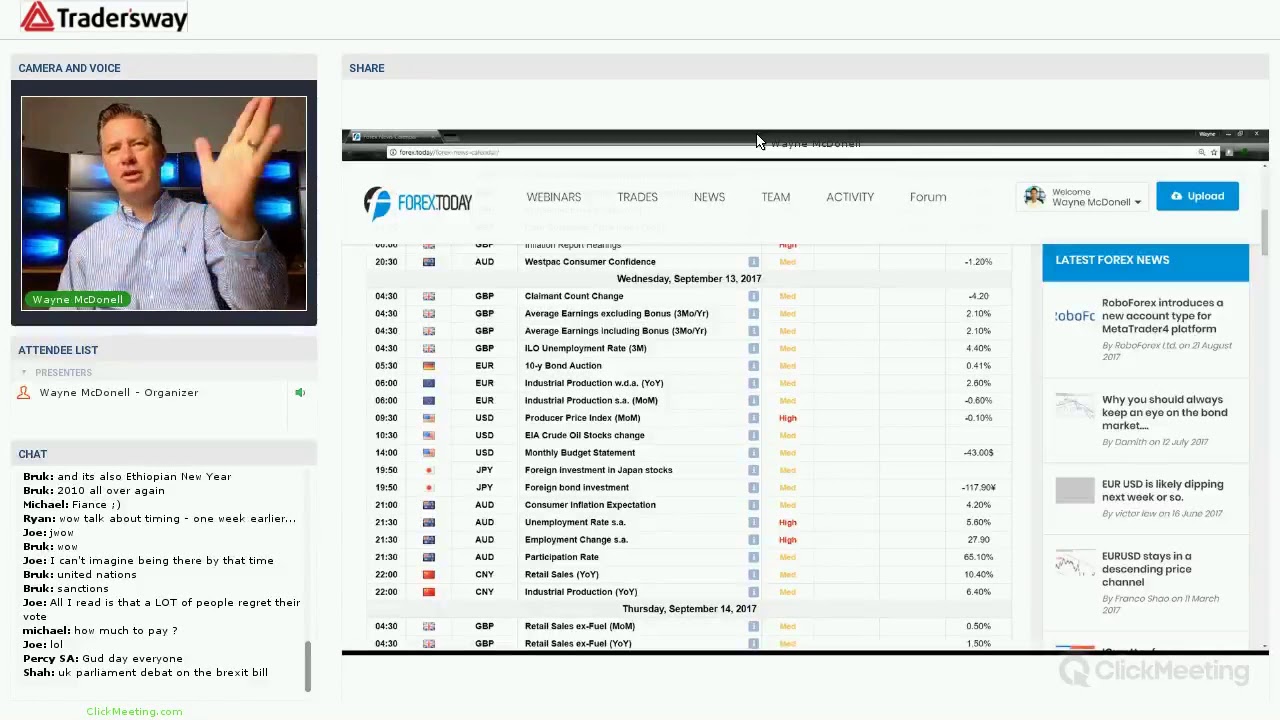Open info icon for Producer Price Index (MoM)
Image resolution: width=1280 pixels, height=720 pixels.
tap(754, 418)
